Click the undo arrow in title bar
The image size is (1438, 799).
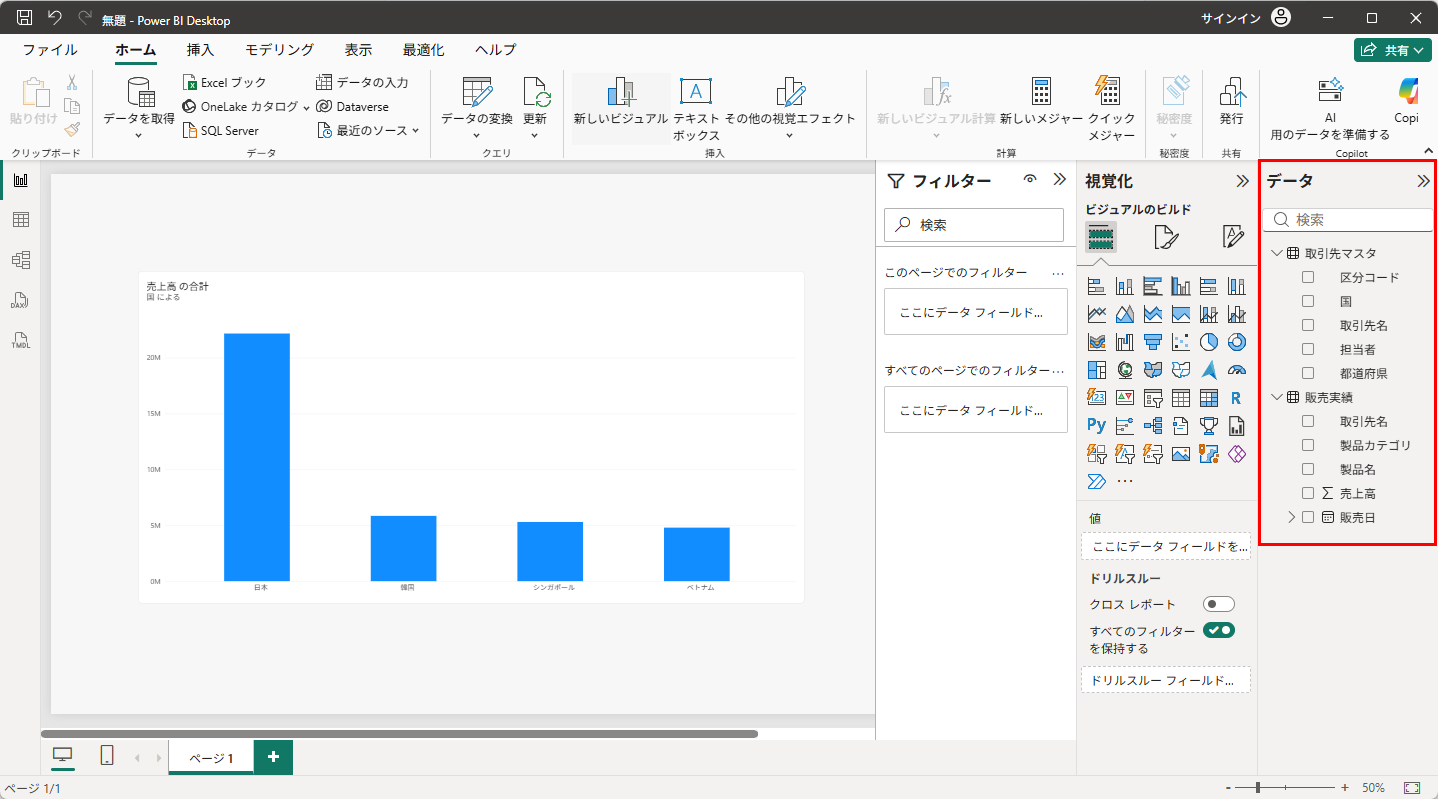(55, 18)
